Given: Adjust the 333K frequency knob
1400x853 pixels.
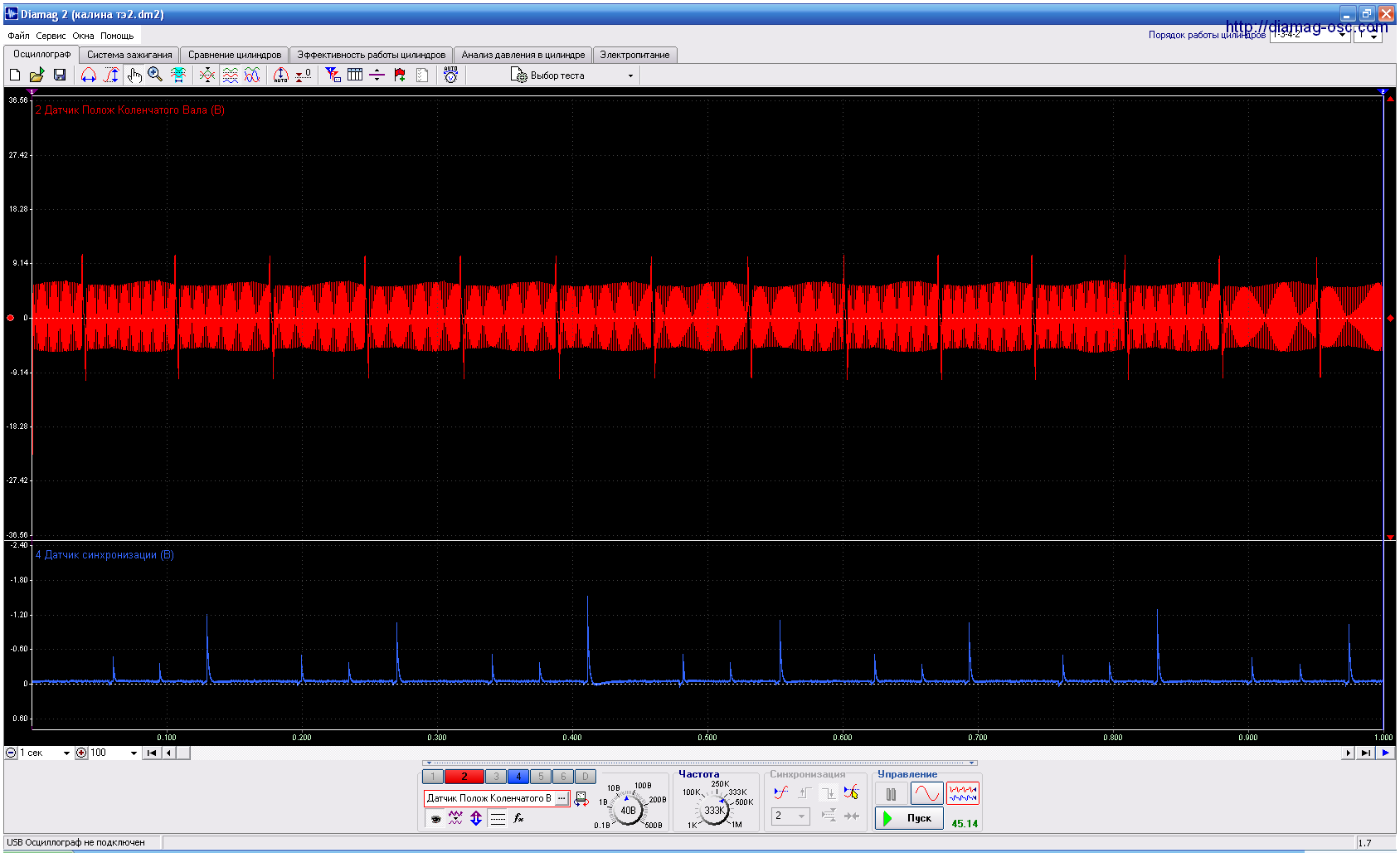Looking at the screenshot, I should click(x=714, y=811).
